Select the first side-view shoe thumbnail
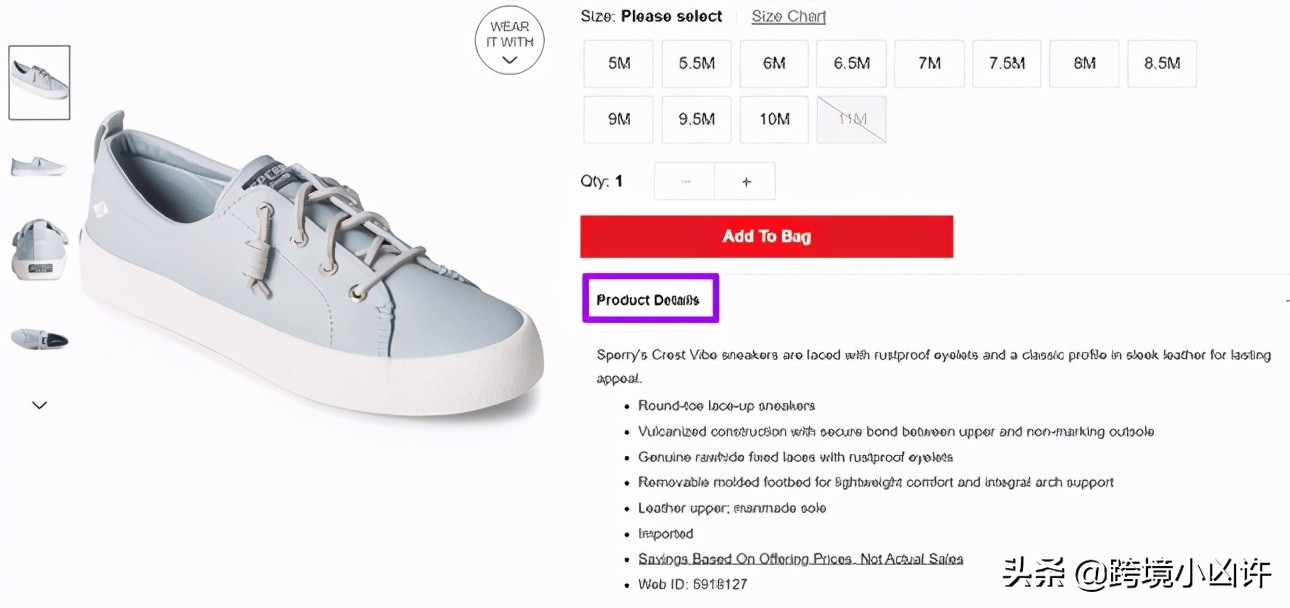The image size is (1290, 608). [x=39, y=82]
